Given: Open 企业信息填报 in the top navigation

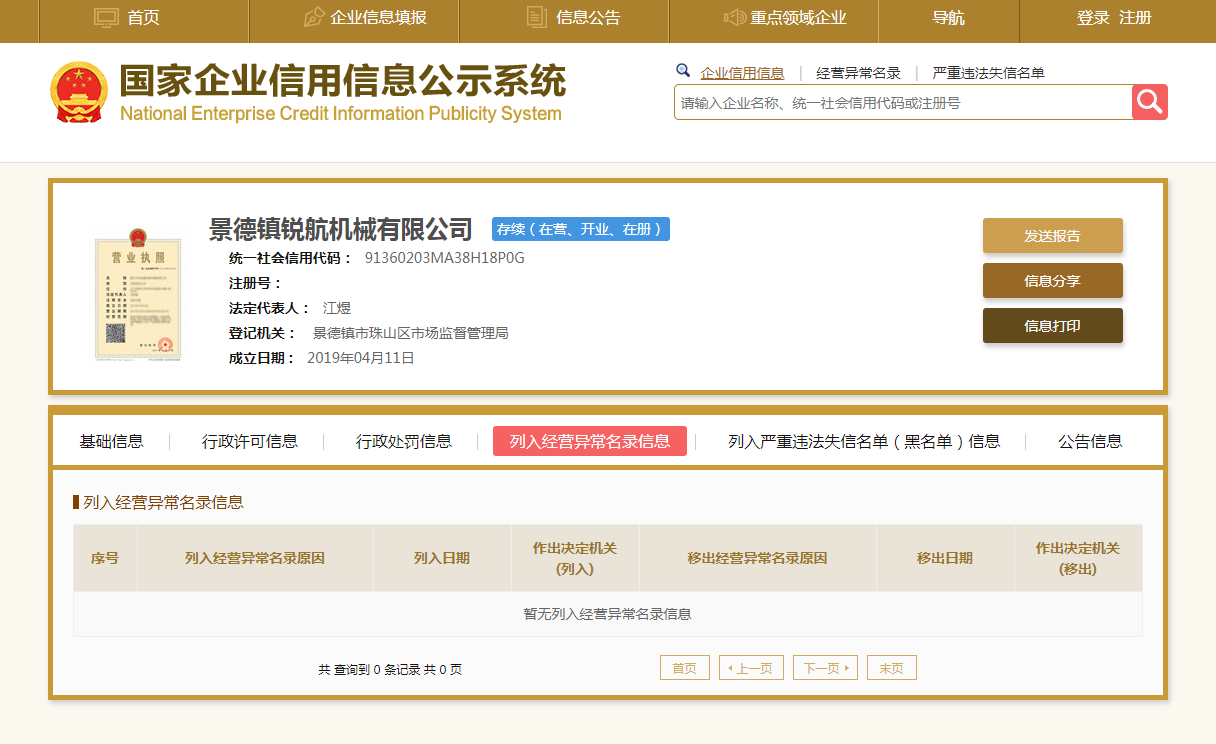Looking at the screenshot, I should [379, 17].
